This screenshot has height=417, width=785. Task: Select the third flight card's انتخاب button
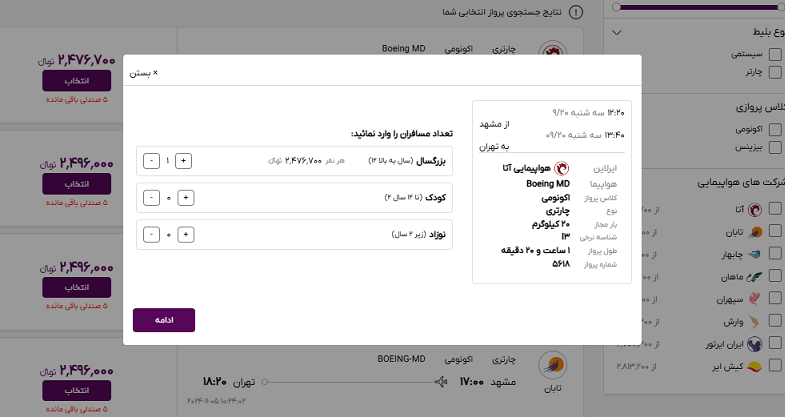click(77, 287)
